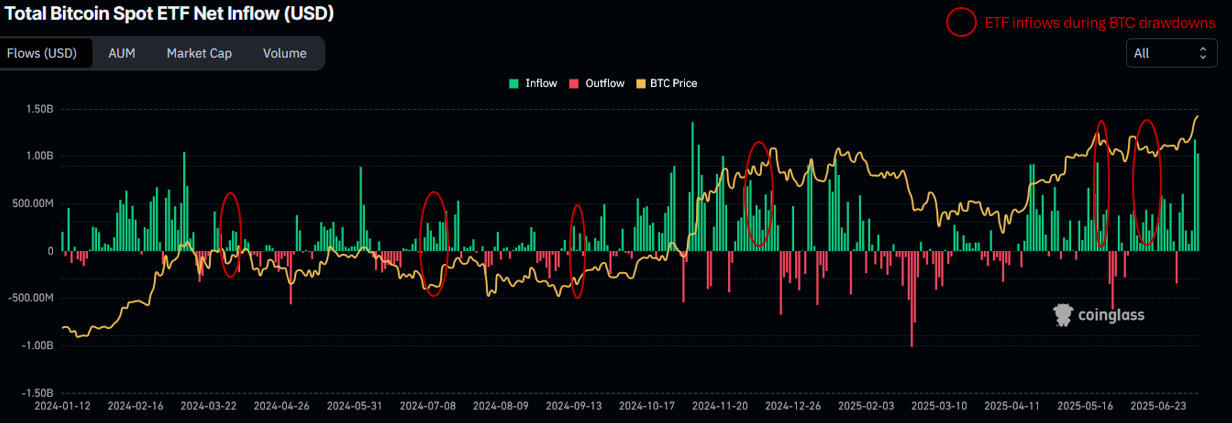This screenshot has width=1232, height=423.
Task: Select the red ellipse near 2024-07-08
Action: click(434, 244)
